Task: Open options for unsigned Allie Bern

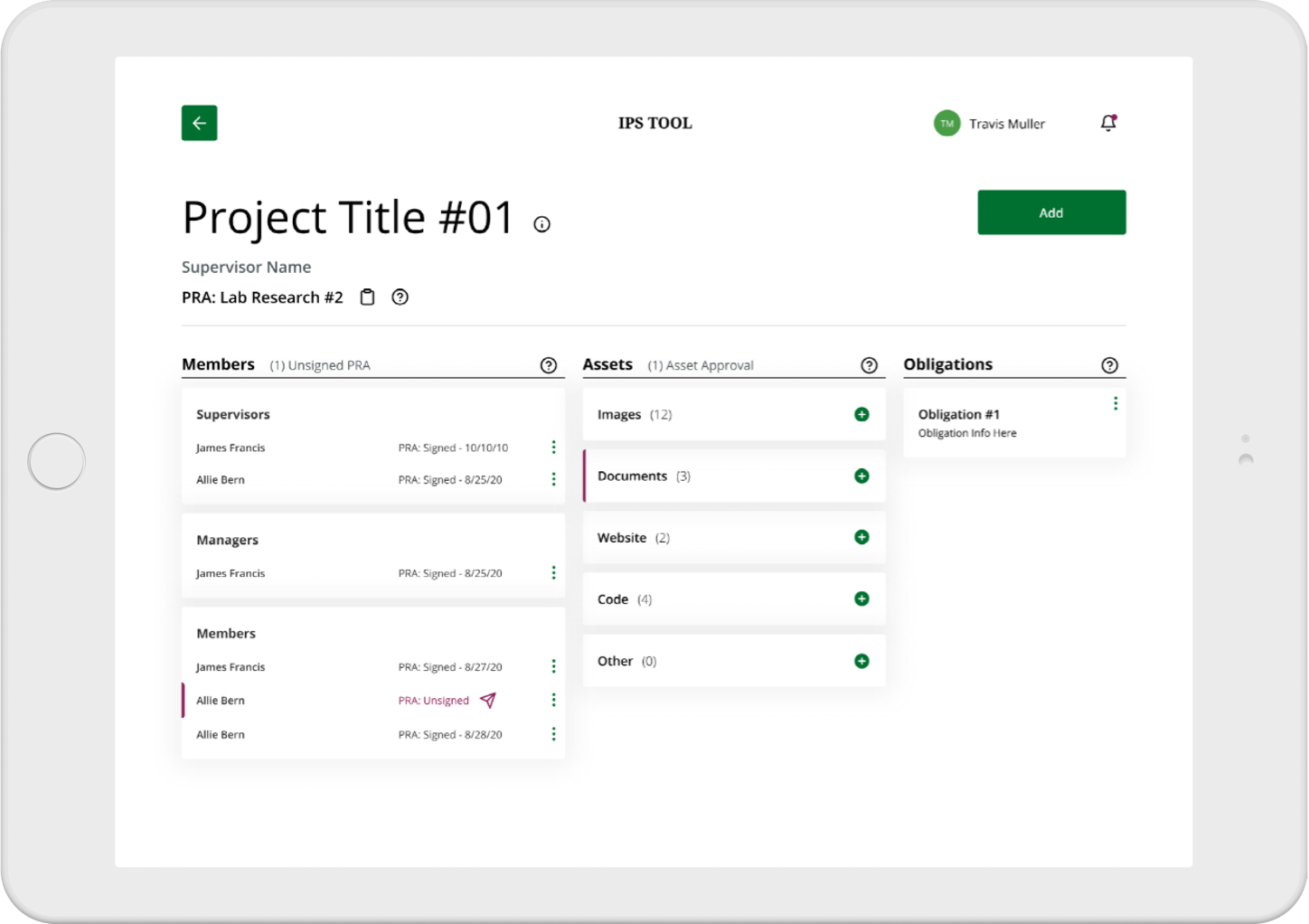Action: (553, 700)
